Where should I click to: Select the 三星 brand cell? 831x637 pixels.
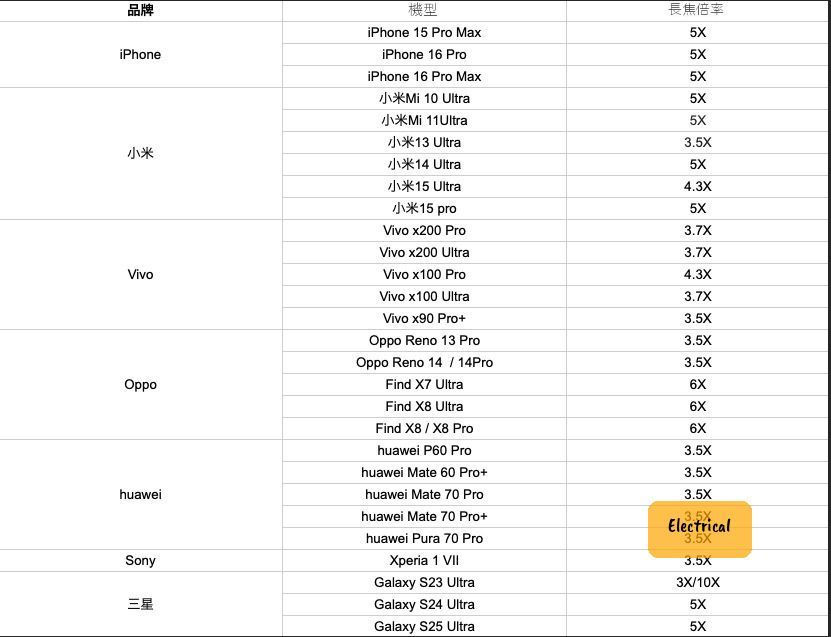click(x=140, y=604)
